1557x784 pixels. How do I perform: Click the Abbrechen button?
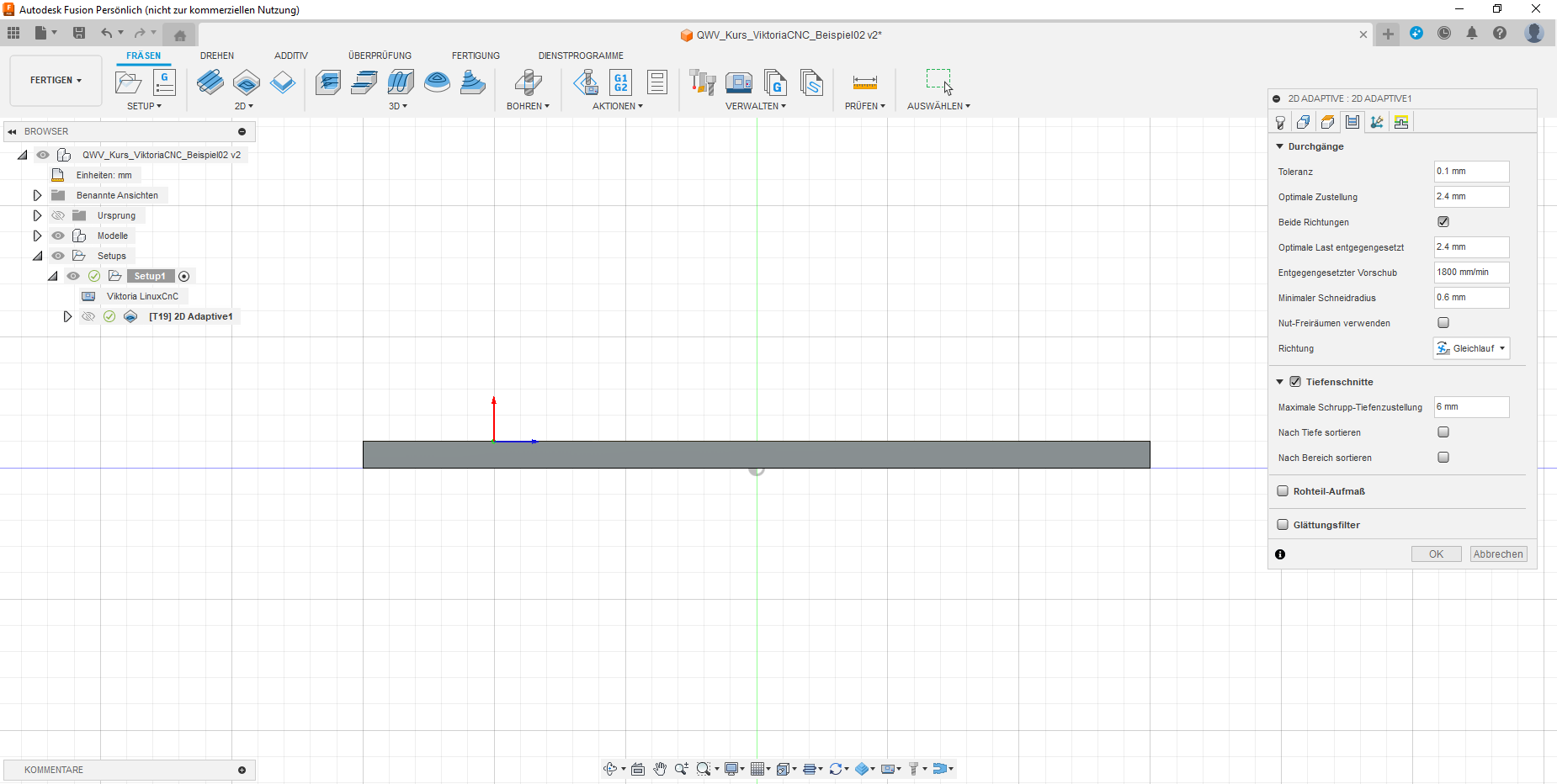tap(1498, 554)
